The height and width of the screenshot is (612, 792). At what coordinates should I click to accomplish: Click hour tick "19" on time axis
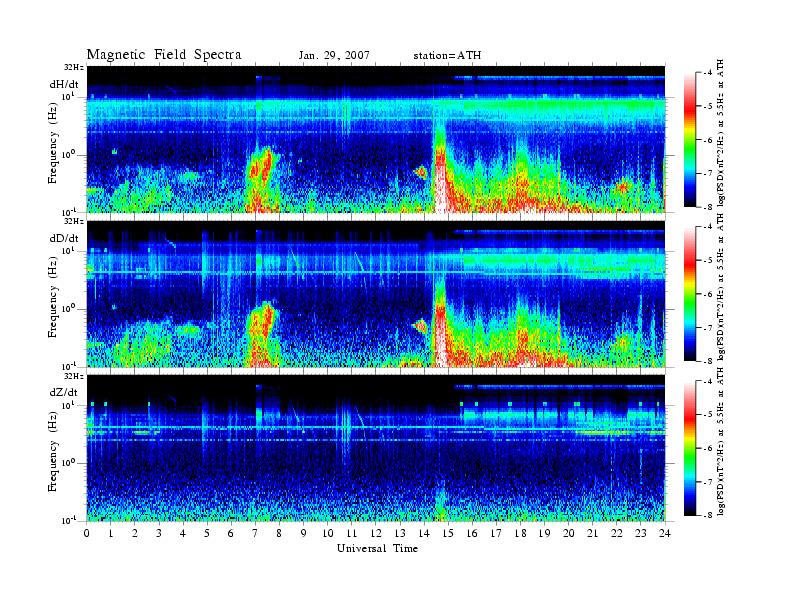tap(544, 533)
